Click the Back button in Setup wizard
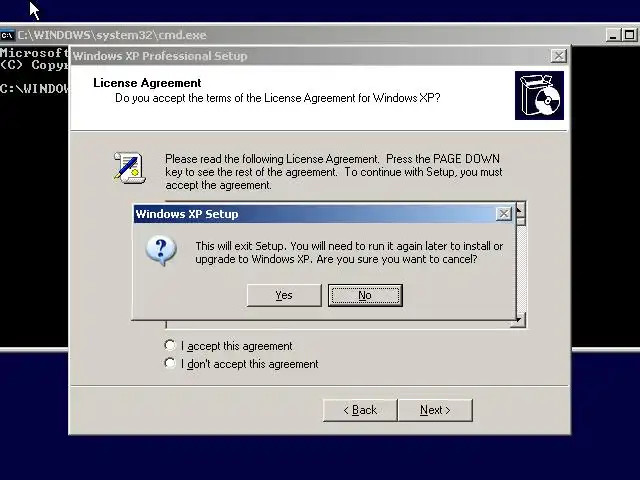Screen dimensions: 640x480 click(x=360, y=410)
